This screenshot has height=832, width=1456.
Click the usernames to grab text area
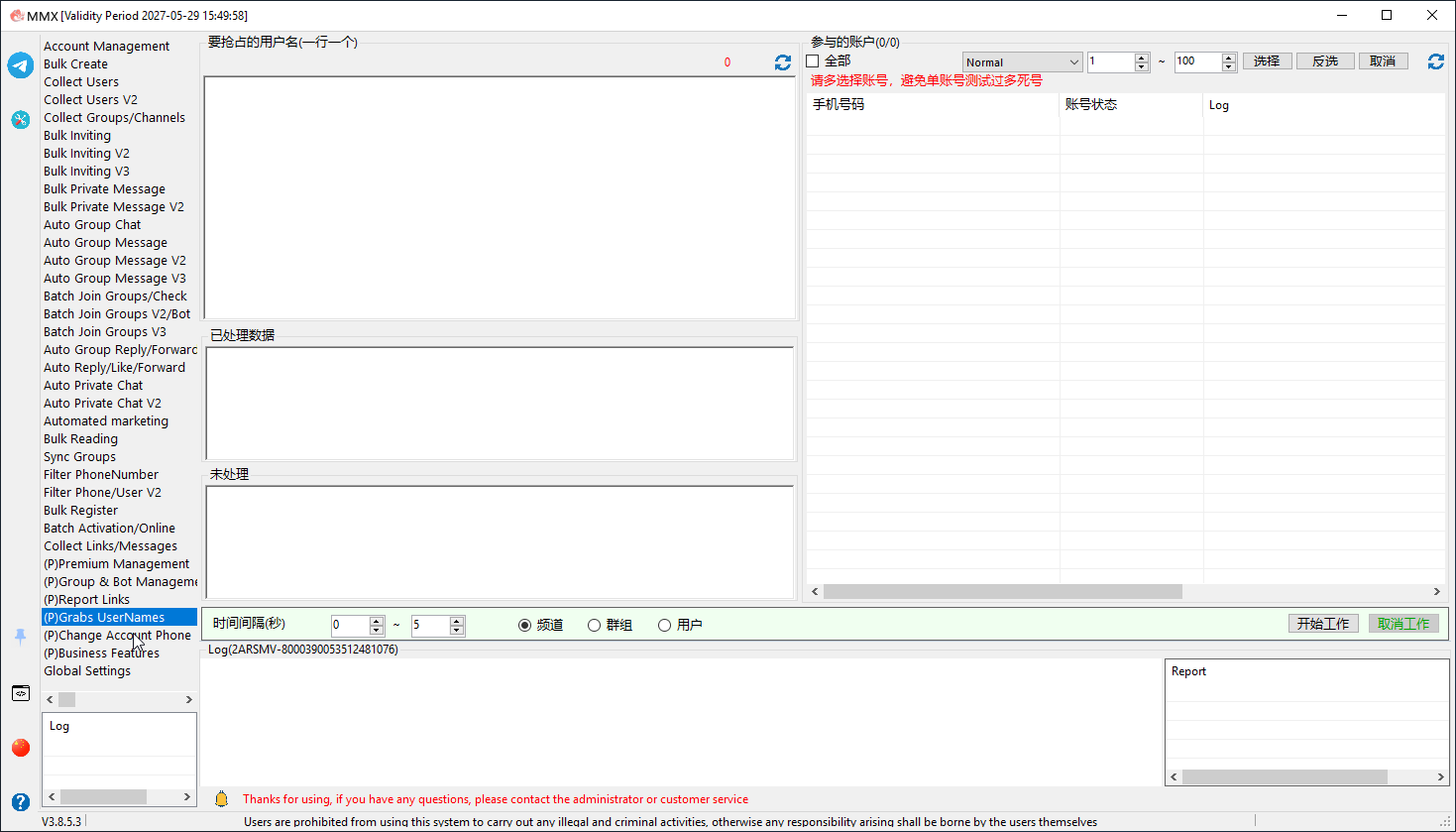point(500,197)
